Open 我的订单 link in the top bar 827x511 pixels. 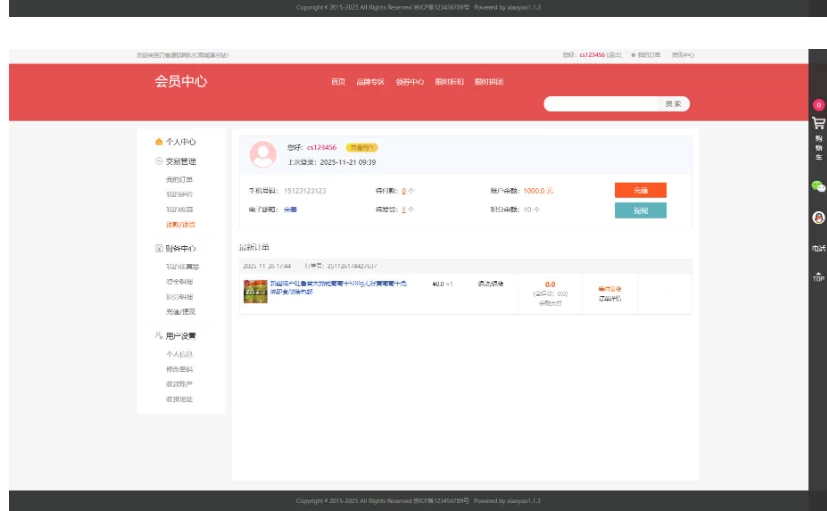(x=649, y=55)
